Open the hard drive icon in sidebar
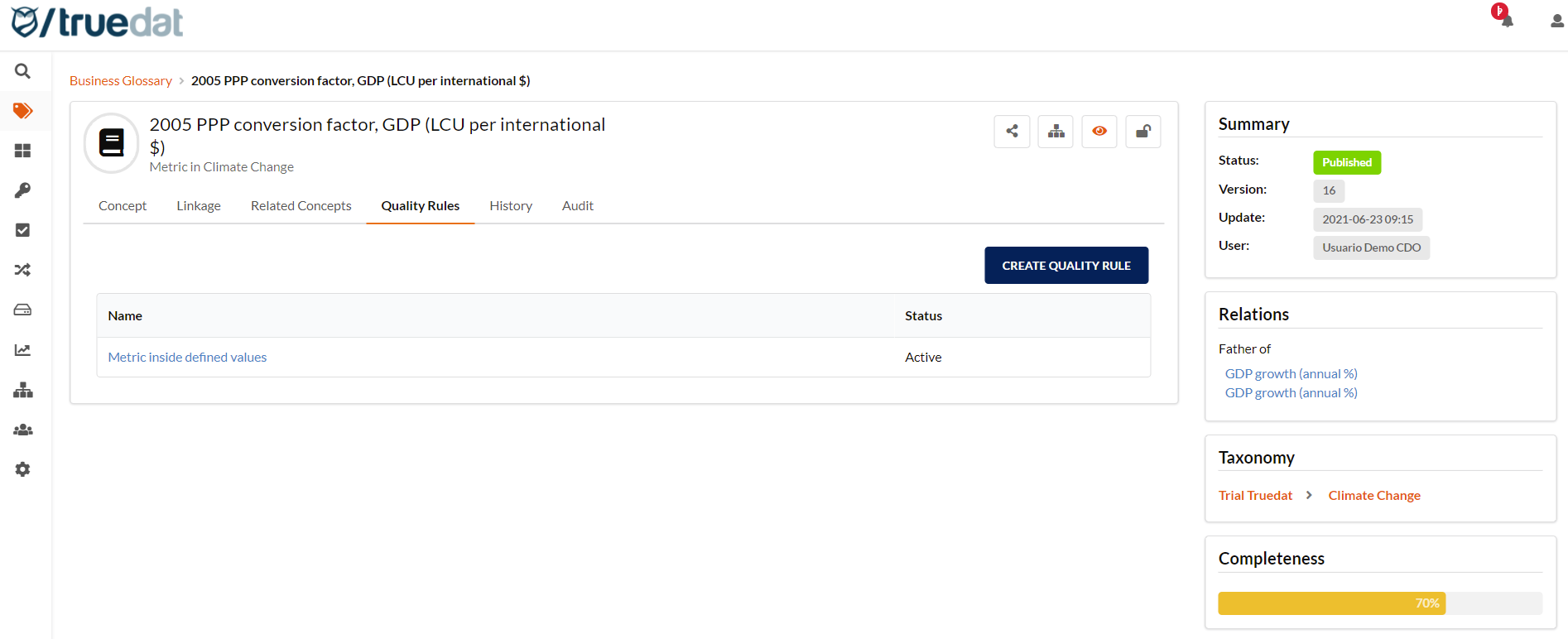The image size is (1568, 639). (x=22, y=310)
